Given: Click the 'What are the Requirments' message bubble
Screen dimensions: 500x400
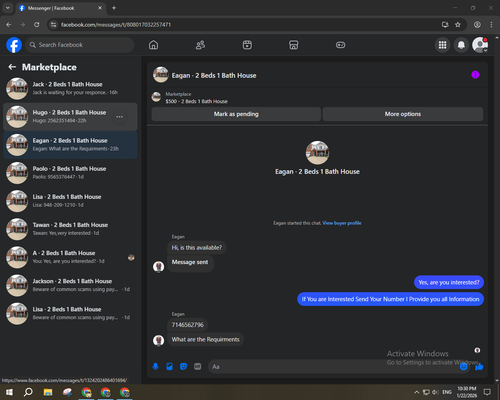Looking at the screenshot, I should 205,339.
